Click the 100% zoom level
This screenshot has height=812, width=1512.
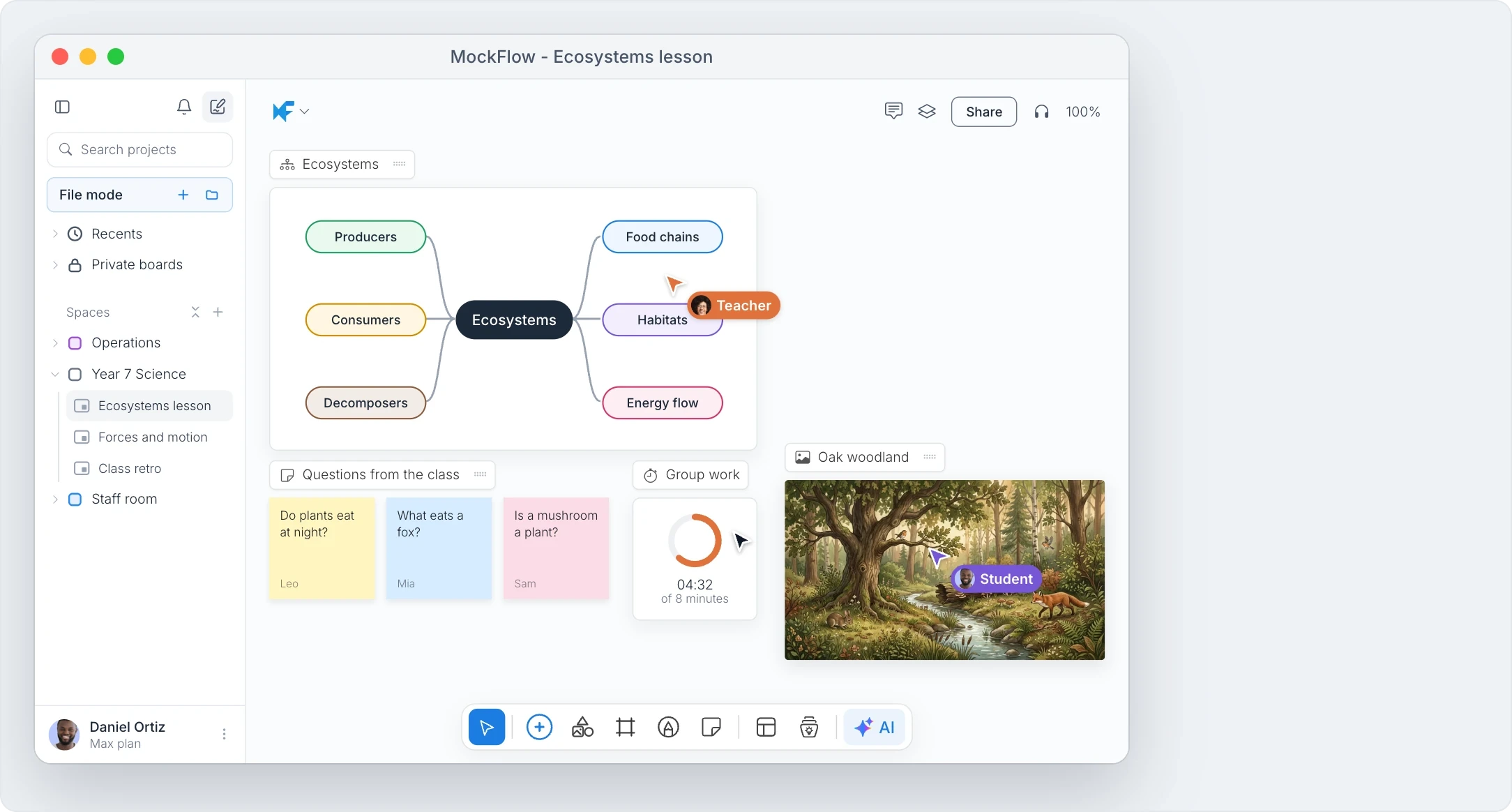point(1082,112)
